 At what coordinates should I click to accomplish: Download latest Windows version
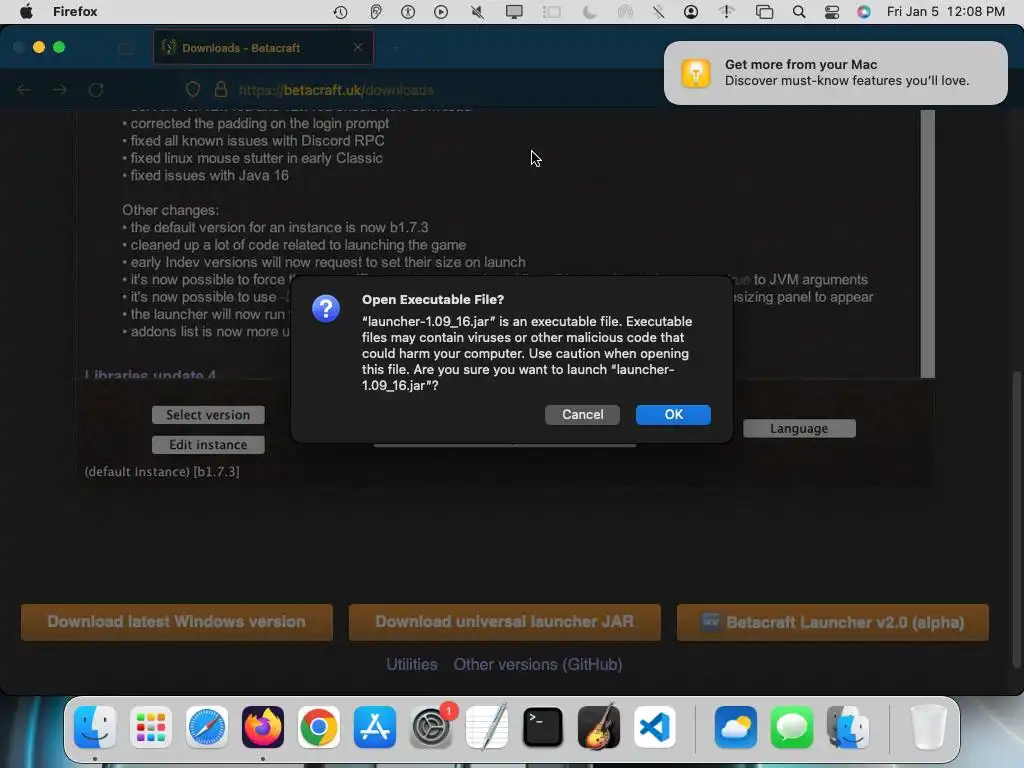click(176, 622)
